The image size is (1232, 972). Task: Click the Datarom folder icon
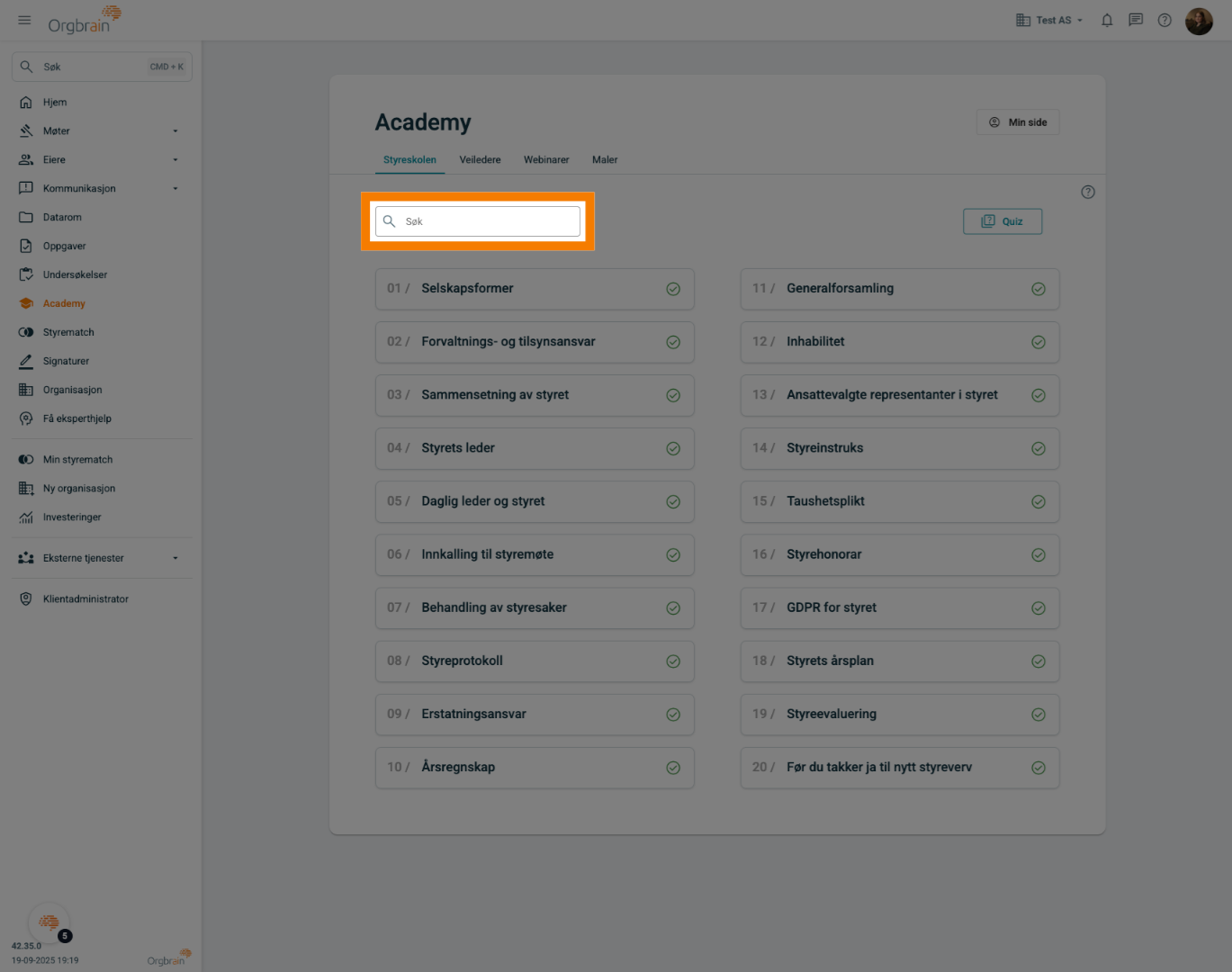[x=26, y=217]
